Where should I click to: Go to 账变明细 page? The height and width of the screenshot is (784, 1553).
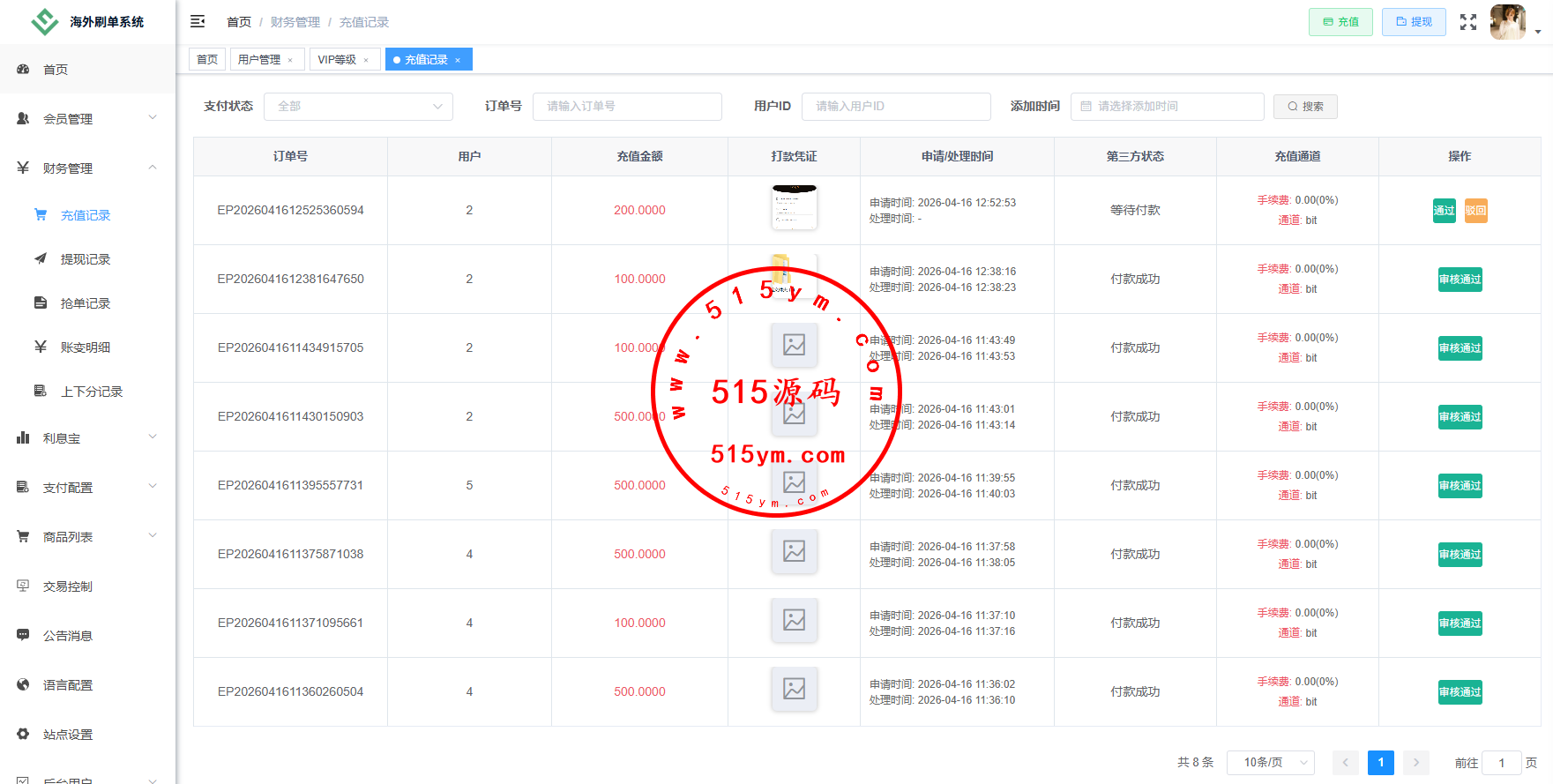pos(86,347)
